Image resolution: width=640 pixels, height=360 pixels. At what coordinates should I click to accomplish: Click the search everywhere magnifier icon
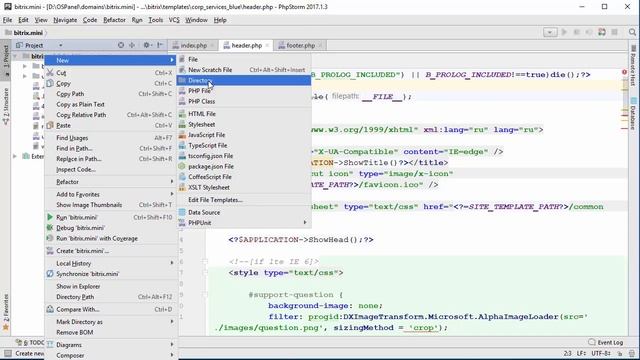(x=632, y=32)
